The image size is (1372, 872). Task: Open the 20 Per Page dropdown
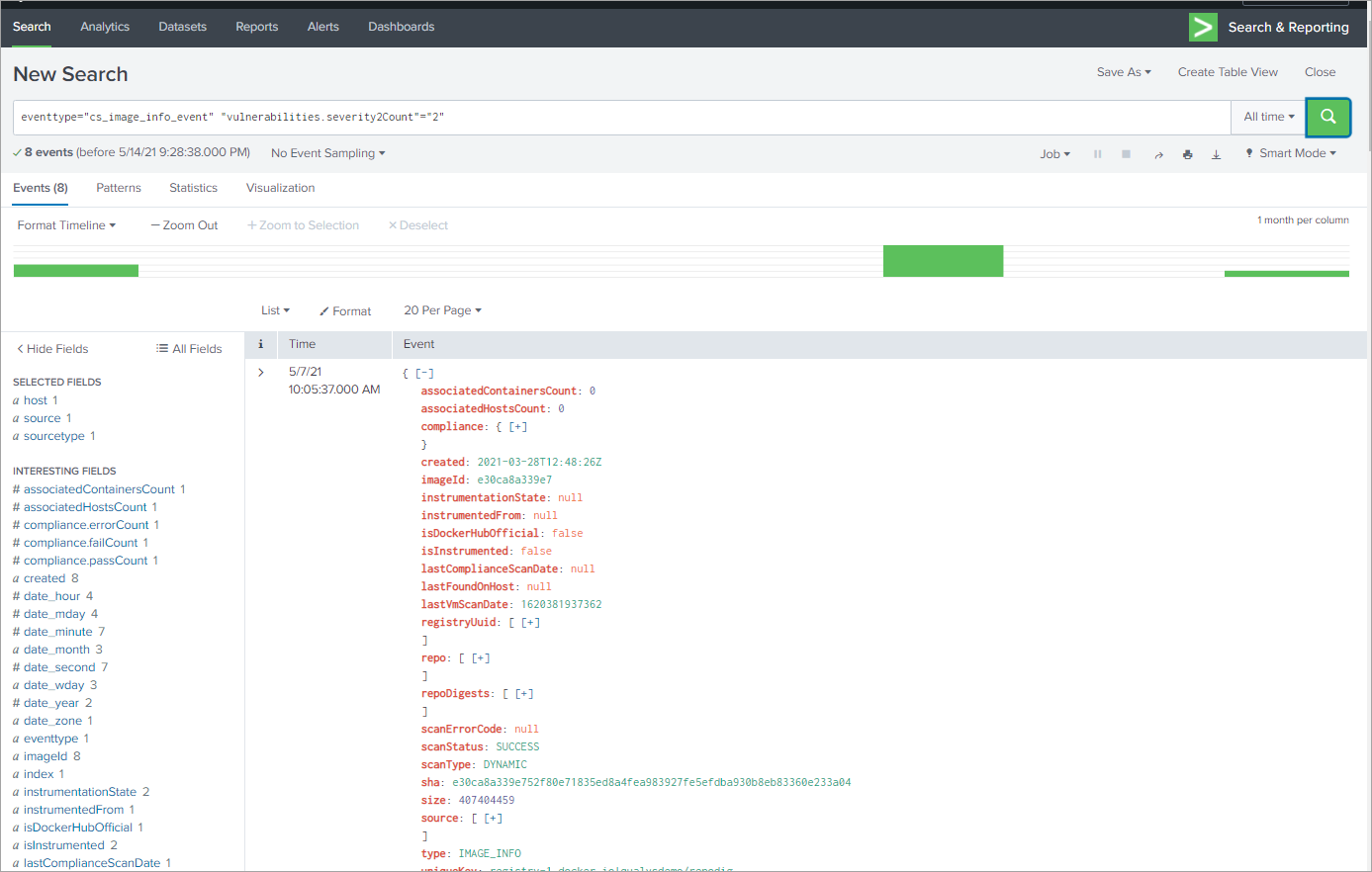[442, 310]
